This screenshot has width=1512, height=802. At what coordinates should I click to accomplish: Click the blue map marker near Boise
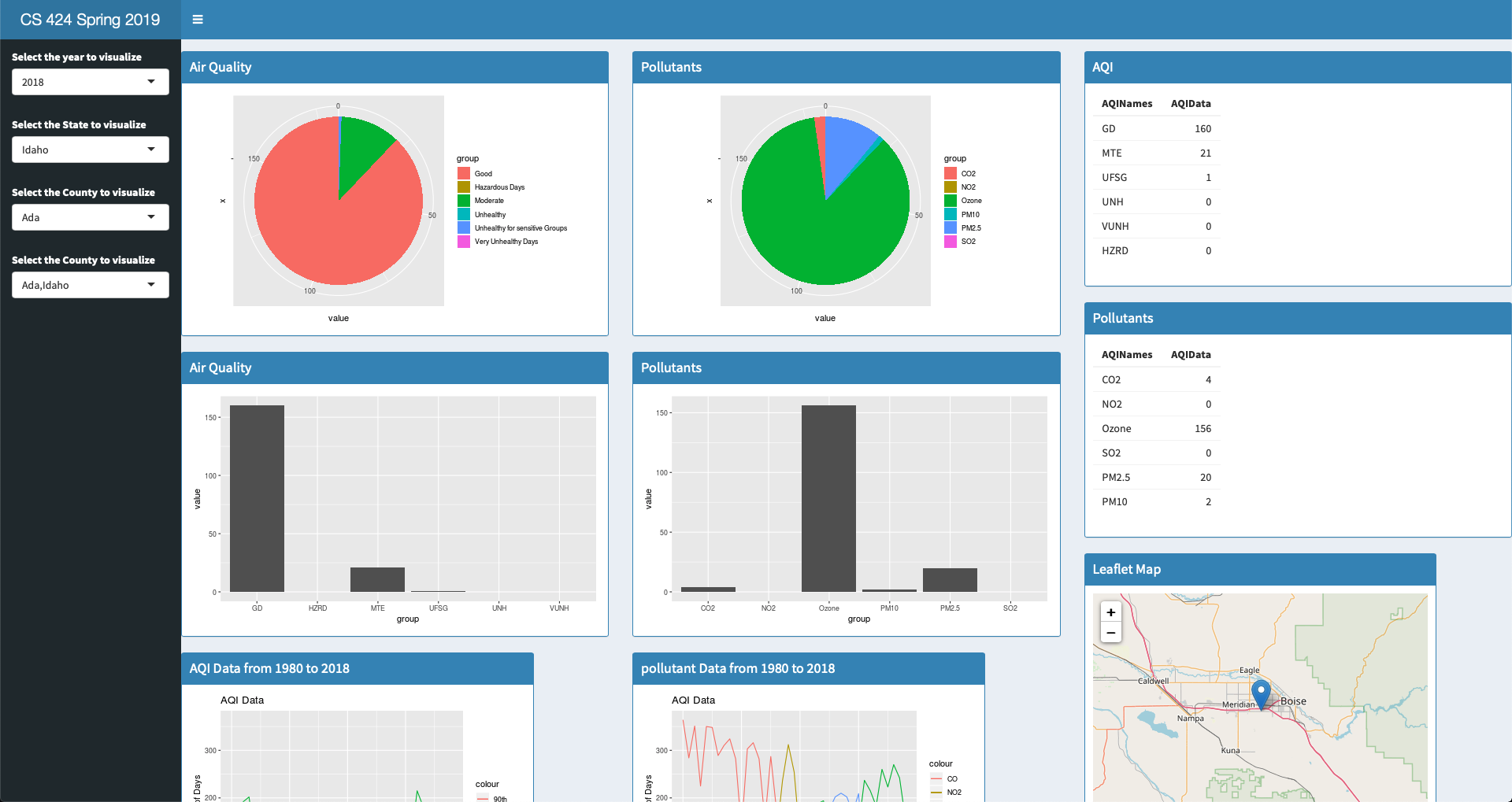coord(1261,695)
